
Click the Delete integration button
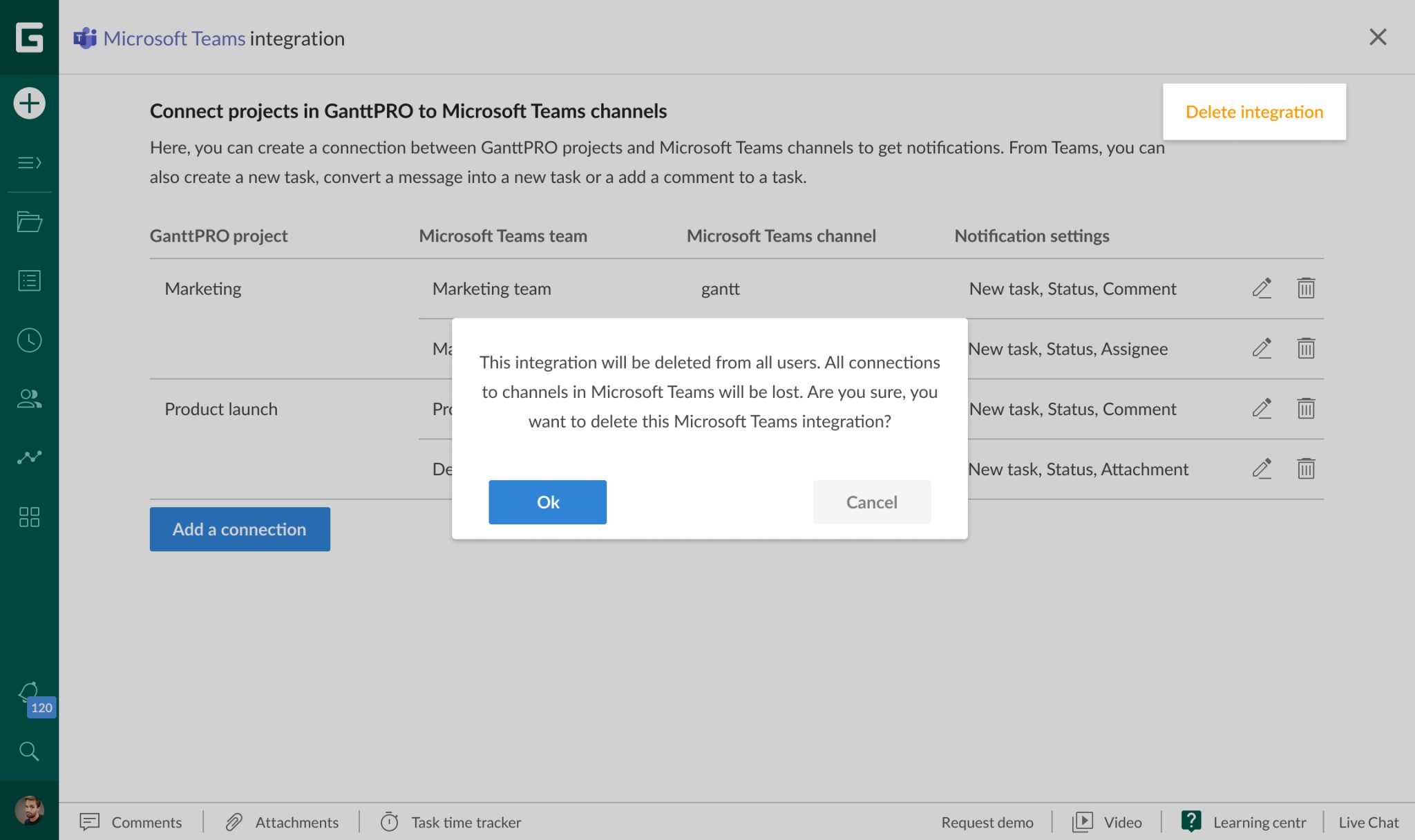pyautogui.click(x=1254, y=112)
